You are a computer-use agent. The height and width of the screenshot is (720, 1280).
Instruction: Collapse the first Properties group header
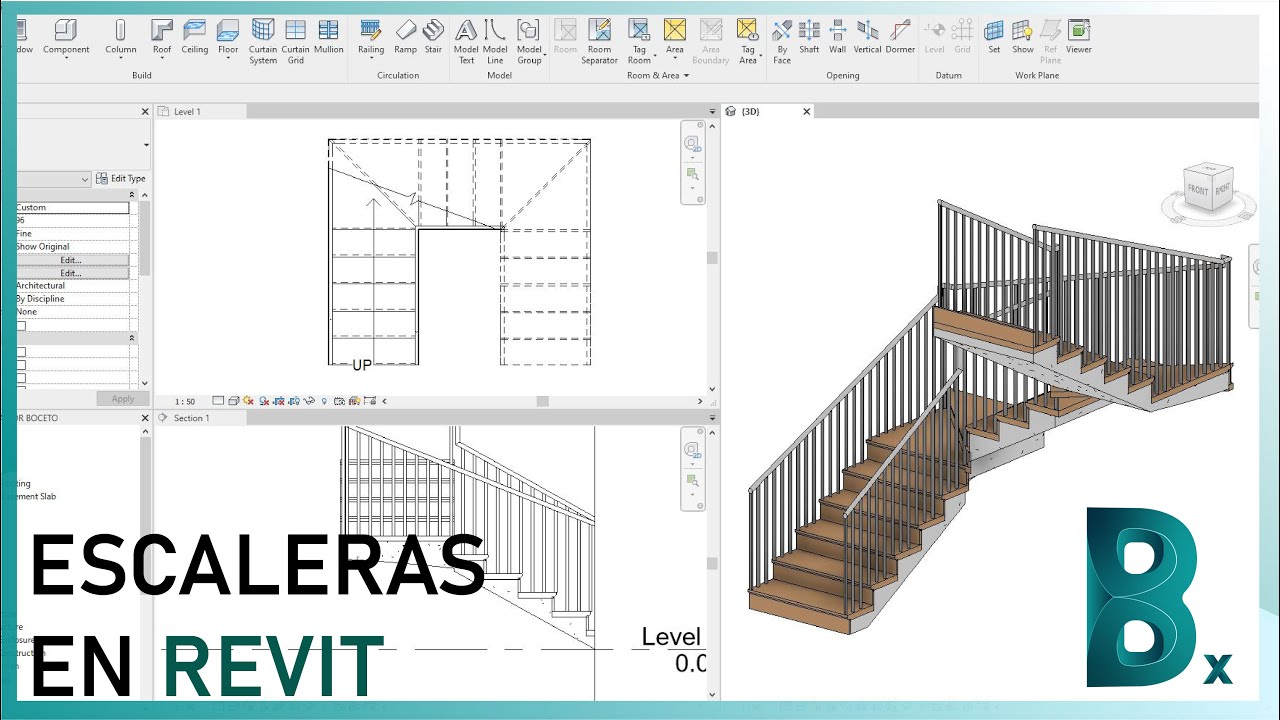point(132,195)
